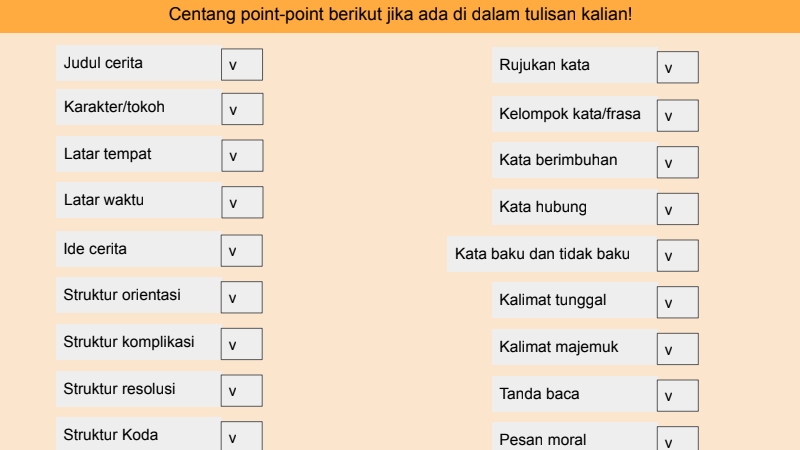The width and height of the screenshot is (800, 450).
Task: Mark Kata baku dan tidak baku checkbox
Action: [678, 256]
